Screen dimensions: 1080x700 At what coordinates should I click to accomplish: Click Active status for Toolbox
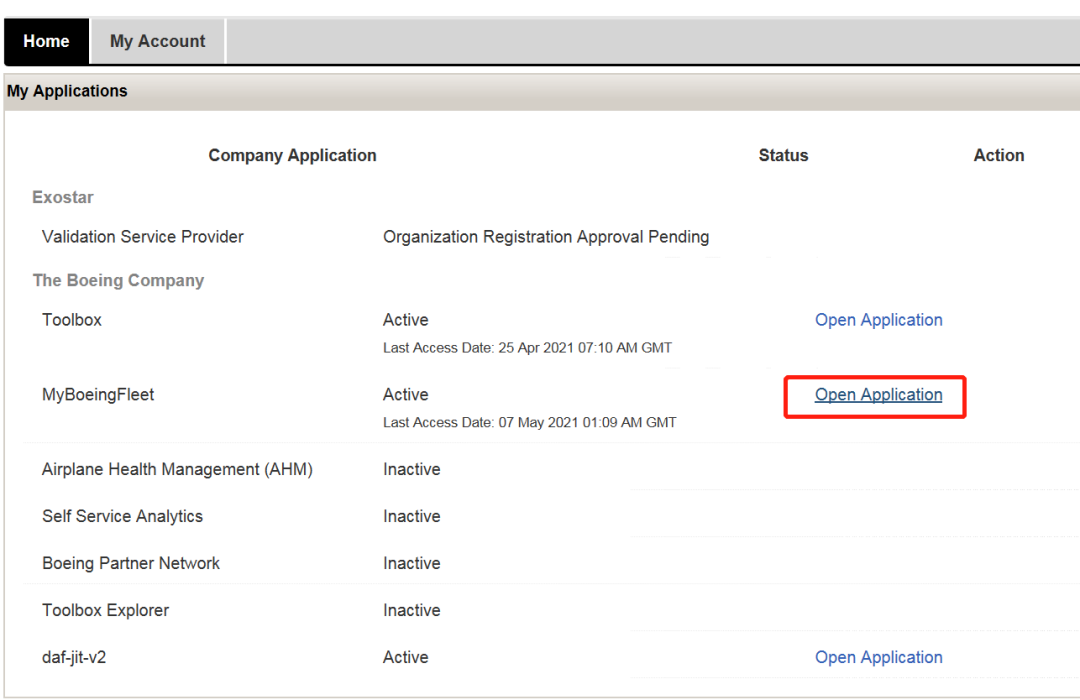pos(406,320)
